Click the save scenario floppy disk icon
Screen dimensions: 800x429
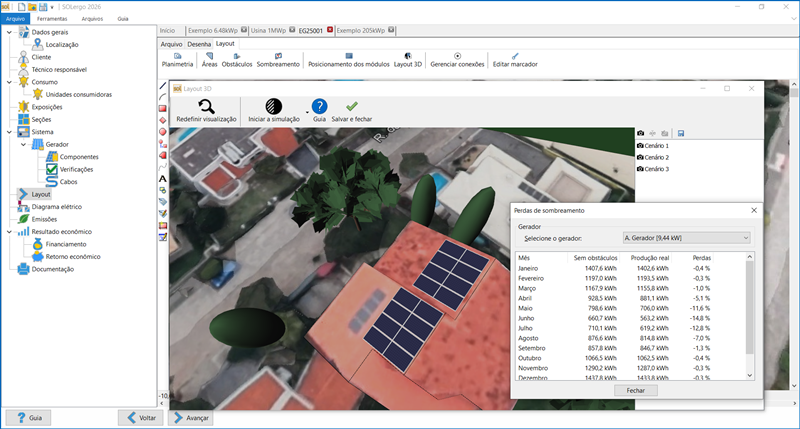pos(680,133)
